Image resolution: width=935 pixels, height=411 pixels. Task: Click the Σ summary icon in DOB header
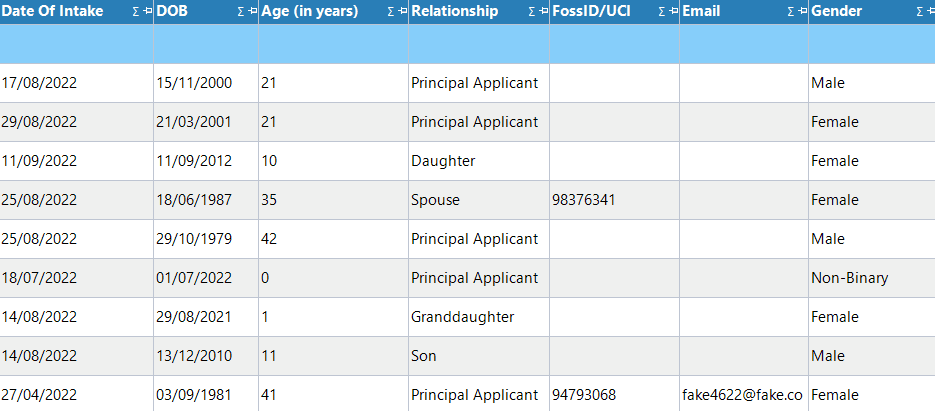[241, 12]
